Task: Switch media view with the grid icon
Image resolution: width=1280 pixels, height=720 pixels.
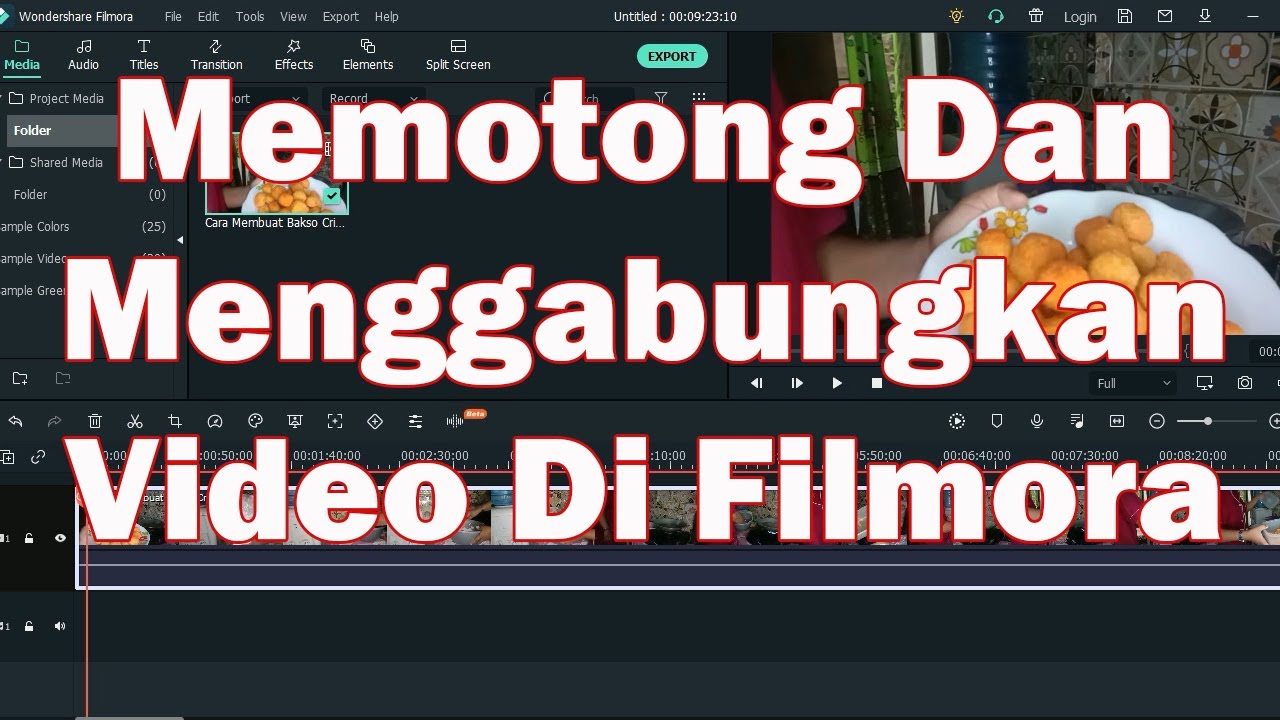Action: 699,98
